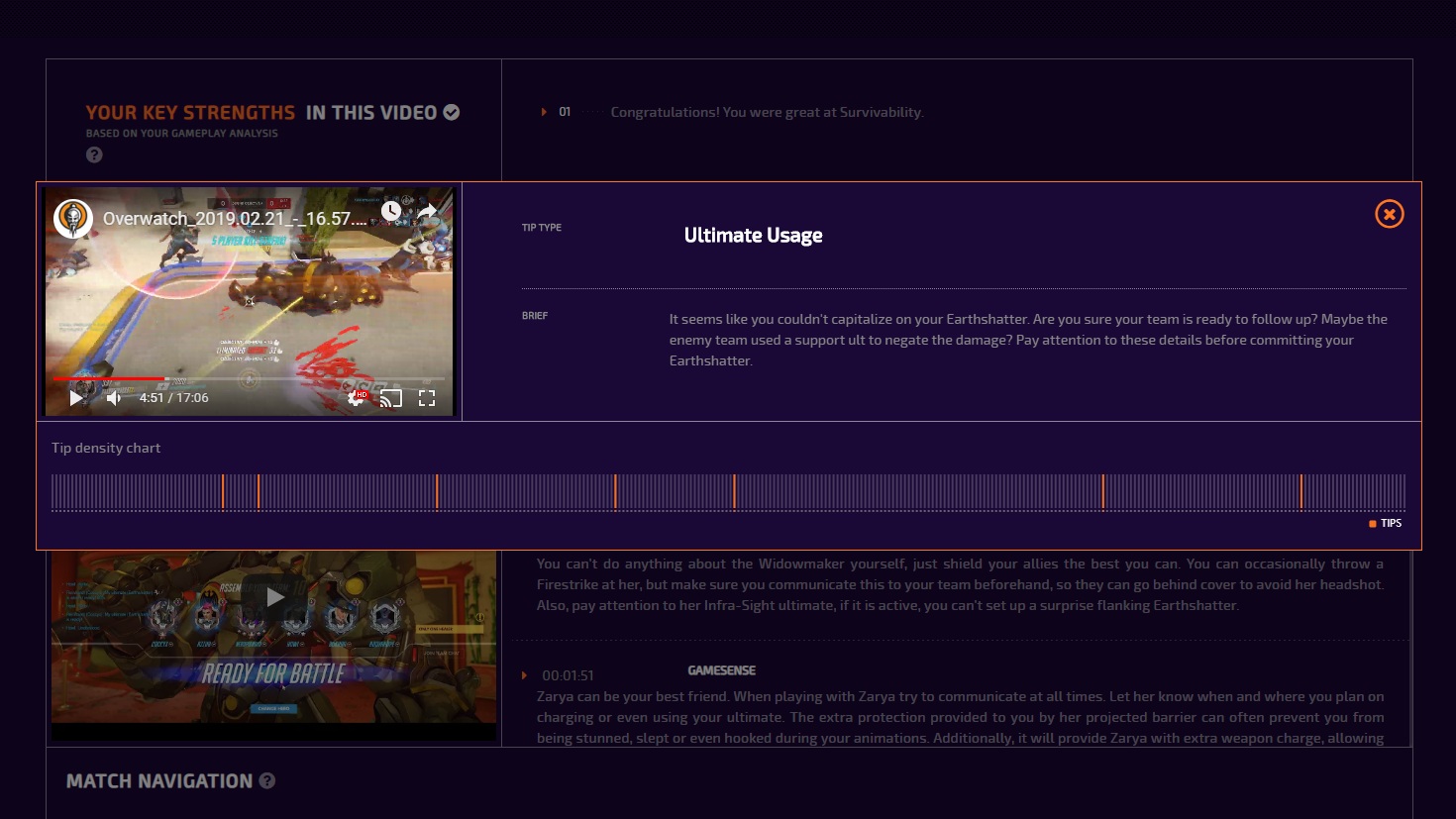The width and height of the screenshot is (1456, 819).
Task: Click 'BASED ON YOUR GAMEPLAY ANALYSIS' subtitle
Action: coord(181,133)
